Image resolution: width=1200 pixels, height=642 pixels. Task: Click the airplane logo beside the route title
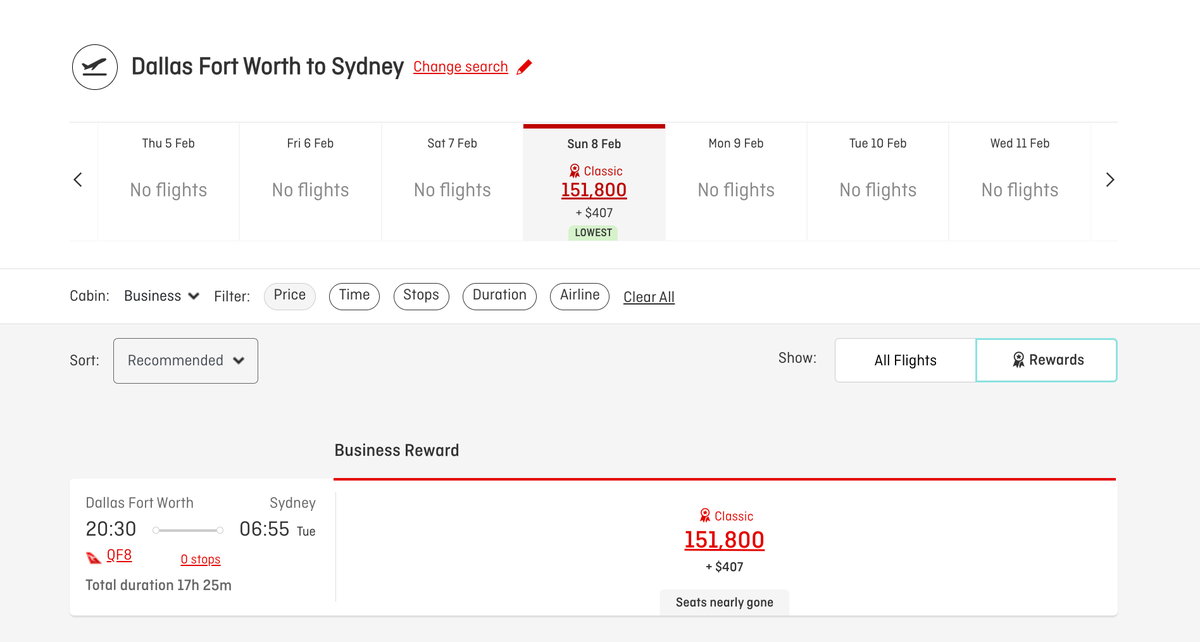(94, 66)
